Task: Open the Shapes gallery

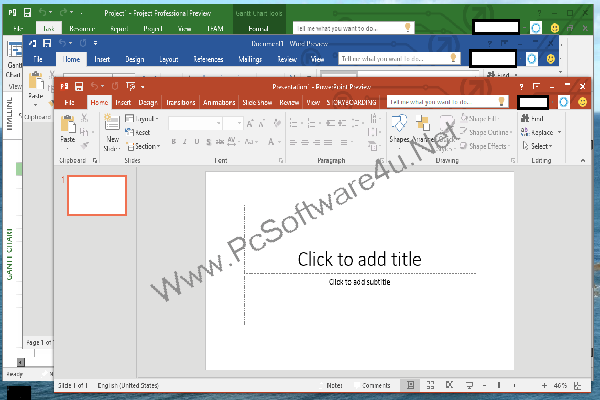Action: pos(399,129)
